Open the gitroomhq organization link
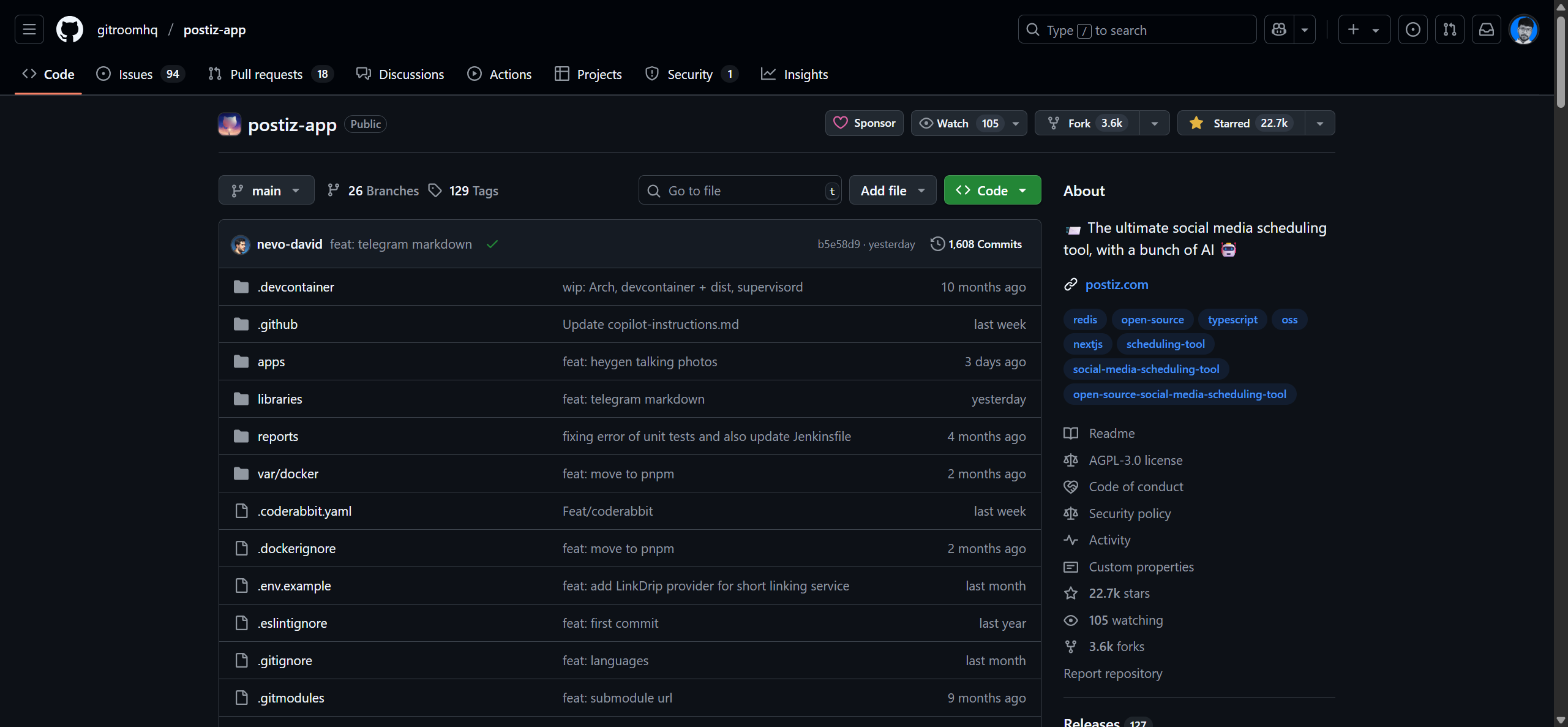The image size is (1568, 727). pyautogui.click(x=127, y=29)
